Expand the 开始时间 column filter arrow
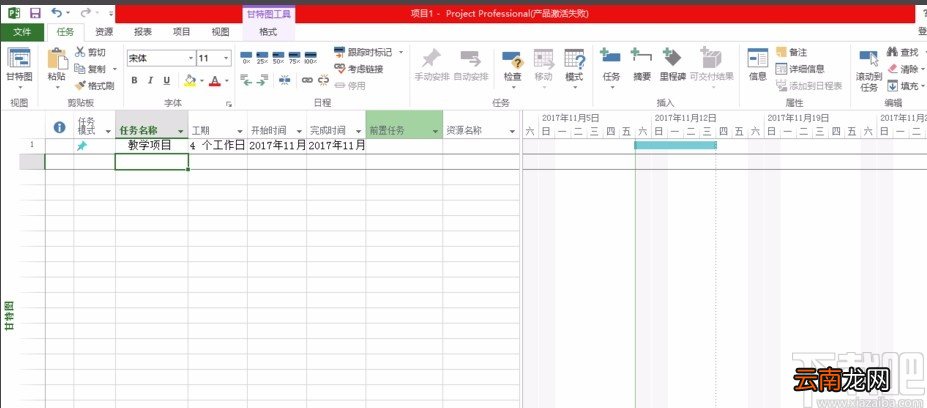 point(299,131)
